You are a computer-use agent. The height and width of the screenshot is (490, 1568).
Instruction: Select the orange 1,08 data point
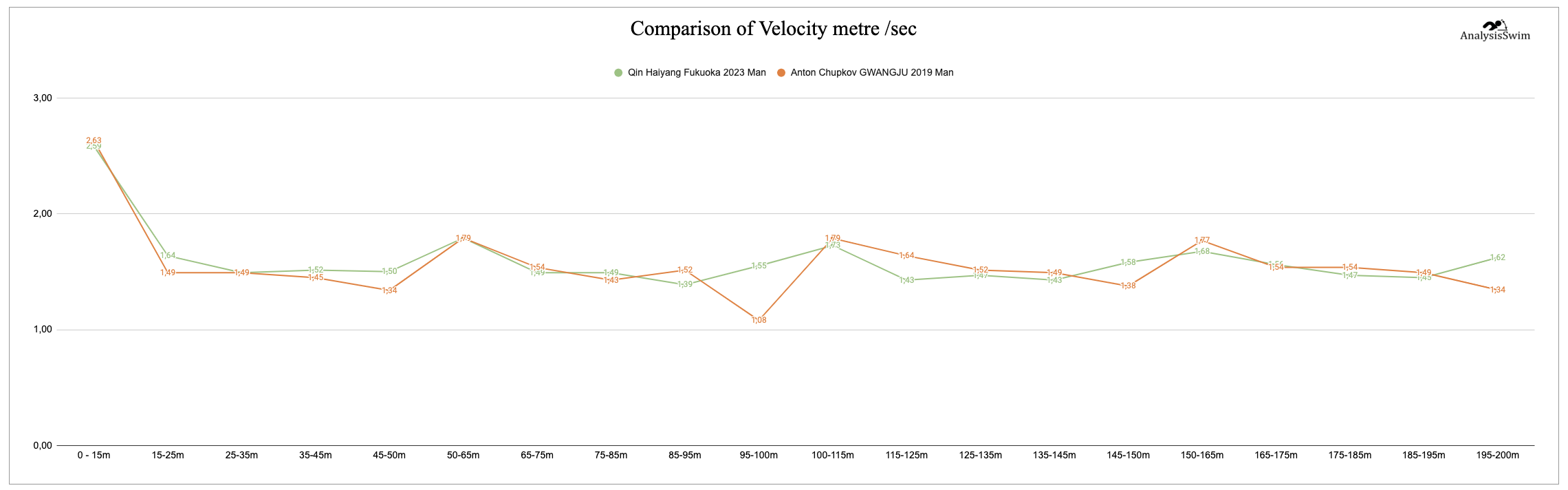759,320
